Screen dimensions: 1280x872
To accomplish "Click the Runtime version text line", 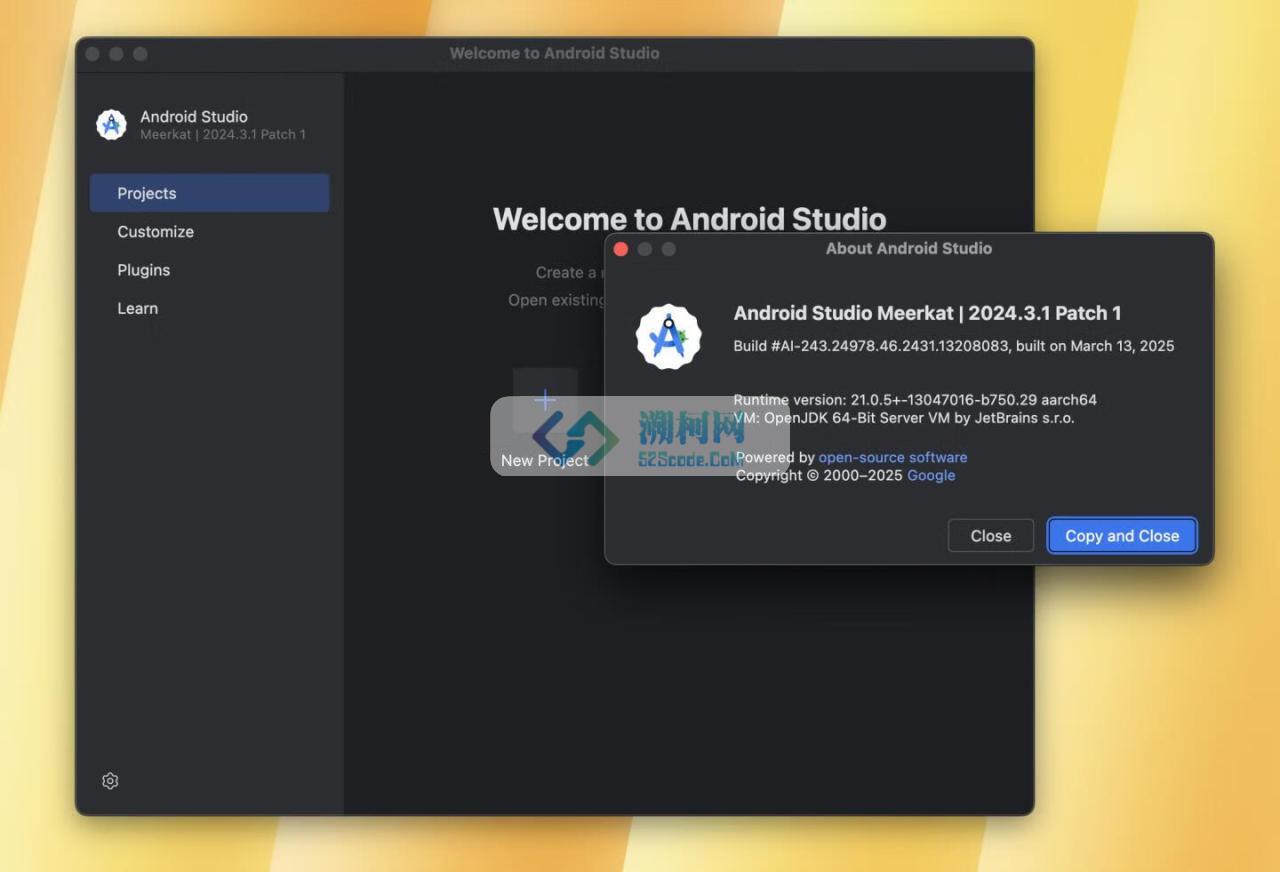I will tap(915, 400).
